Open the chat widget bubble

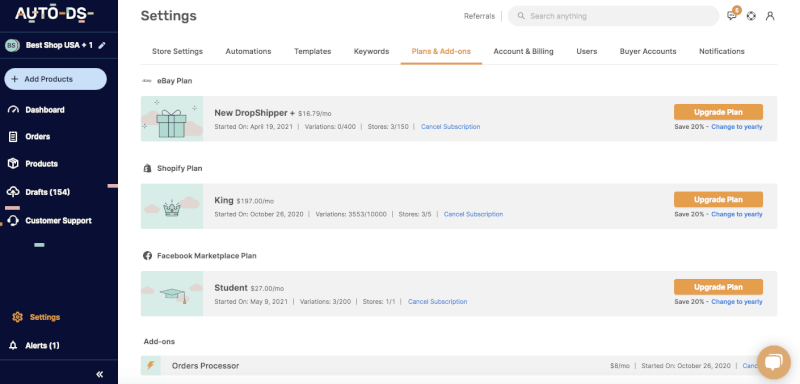(774, 363)
